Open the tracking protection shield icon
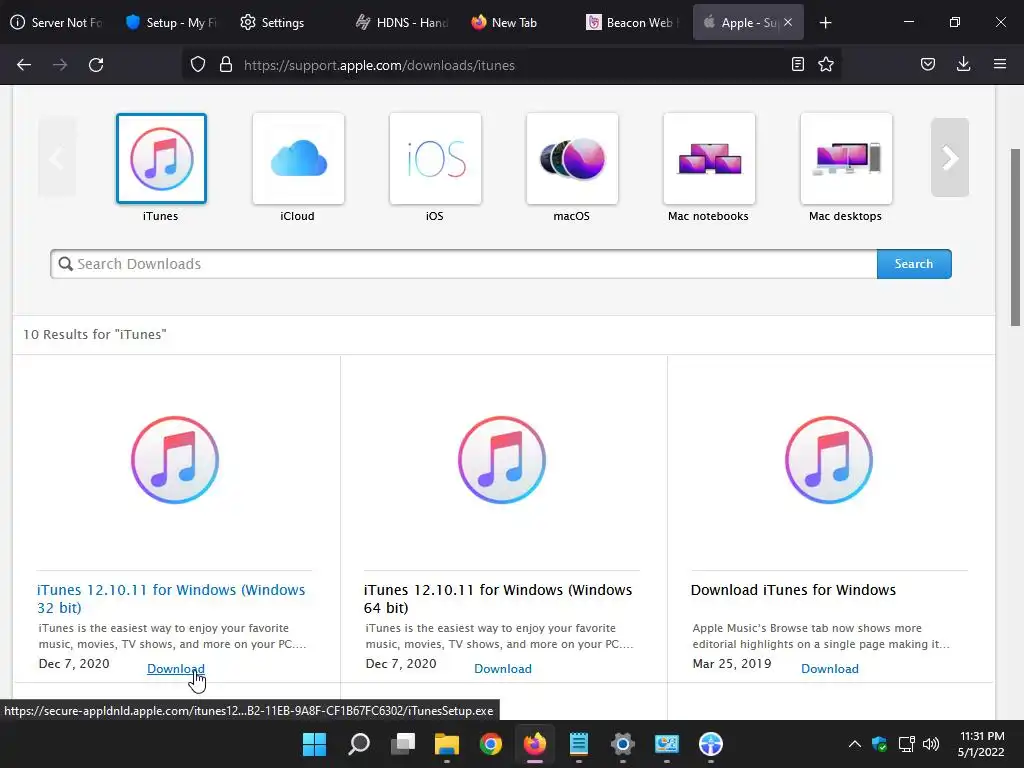Image resolution: width=1024 pixels, height=768 pixels. pos(198,65)
